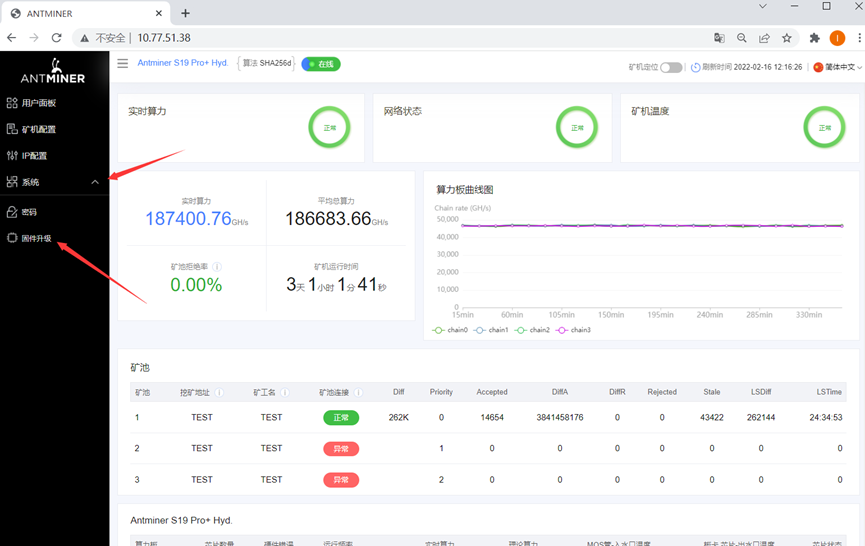This screenshot has height=546, width=865.
Task: Click the 系统 sidebar icon
Action: click(12, 181)
